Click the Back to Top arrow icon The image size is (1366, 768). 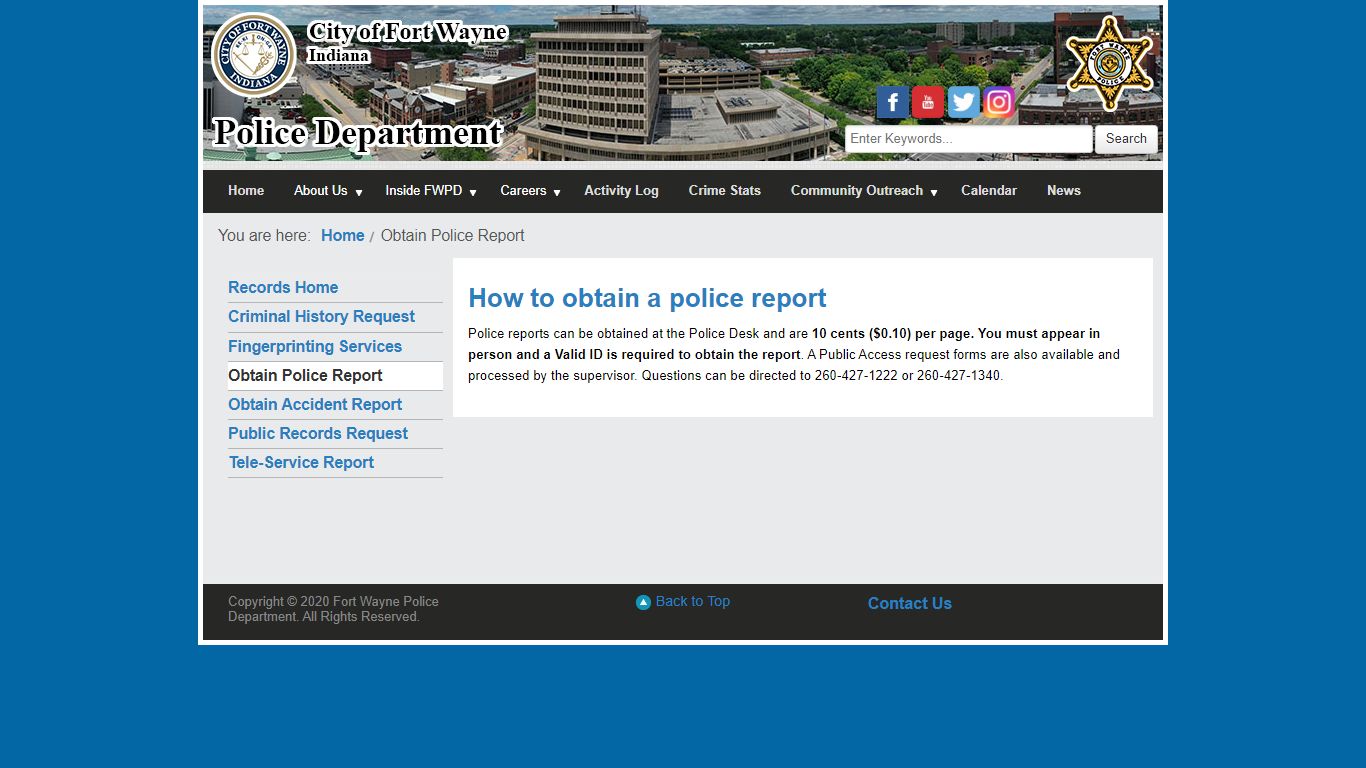643,602
